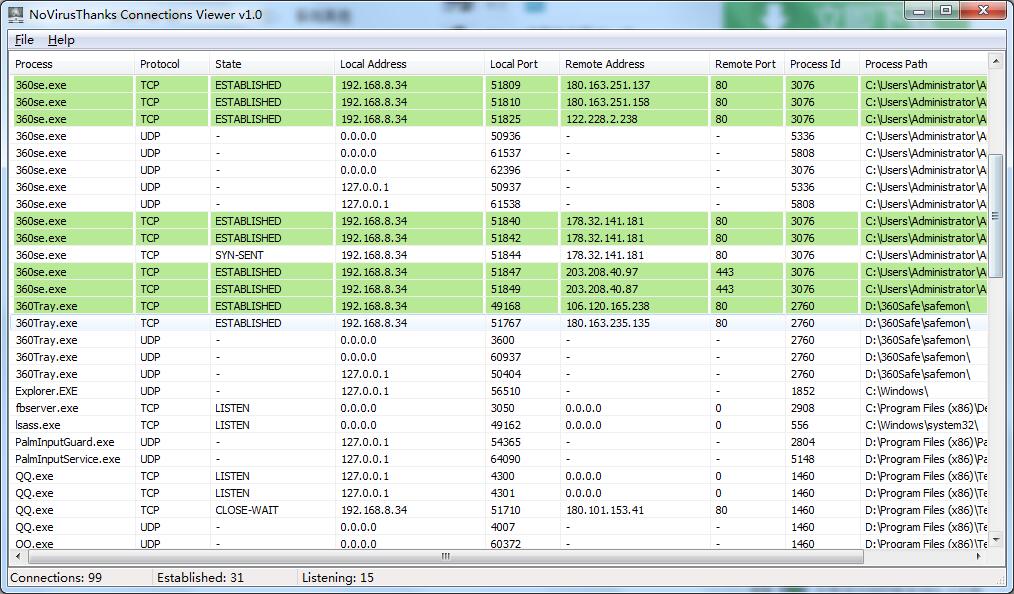This screenshot has width=1014, height=594.
Task: Select QQ.exe row listening on port 4301
Action: click(499, 493)
